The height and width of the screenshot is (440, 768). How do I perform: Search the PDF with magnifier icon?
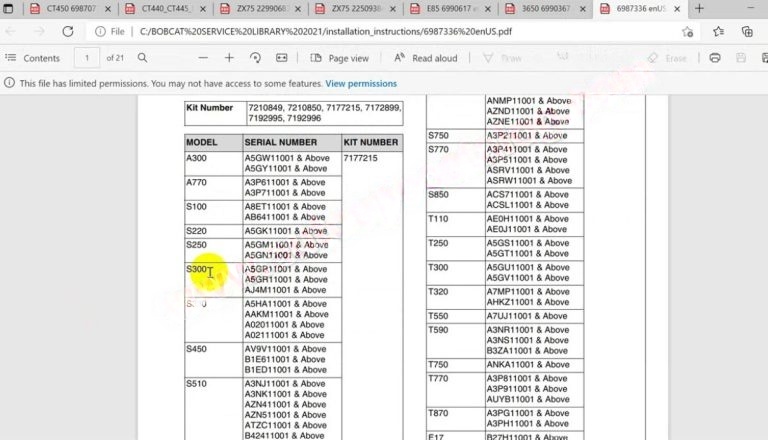[143, 58]
